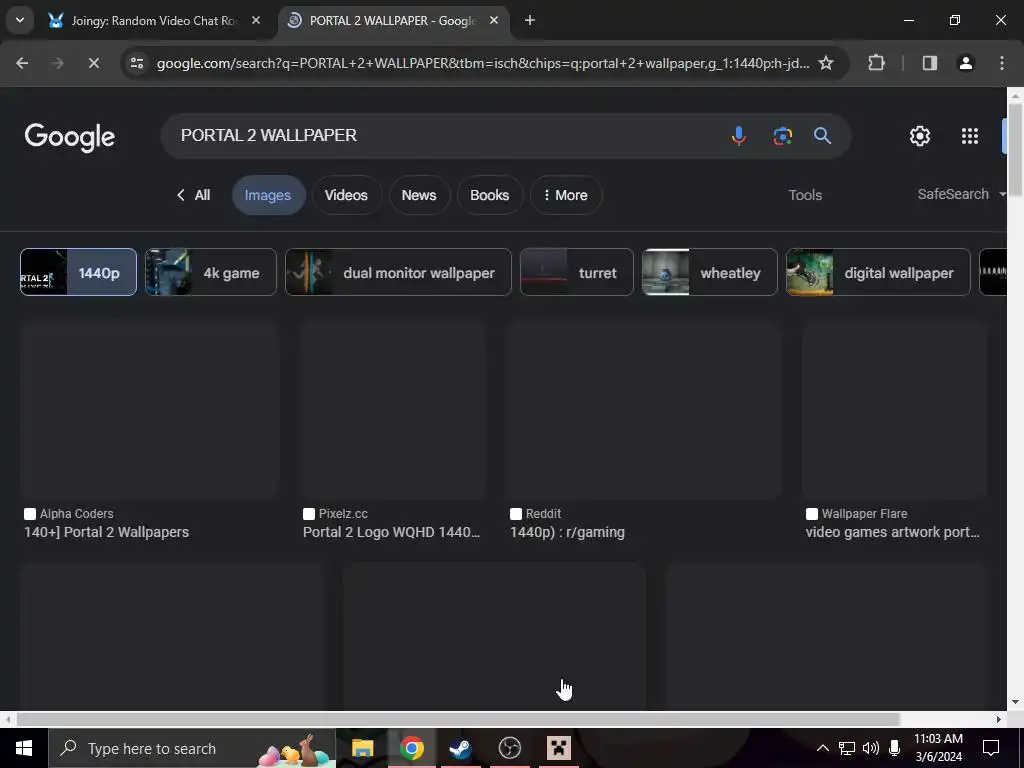This screenshot has height=768, width=1024.
Task: Switch to Books results
Action: click(489, 195)
